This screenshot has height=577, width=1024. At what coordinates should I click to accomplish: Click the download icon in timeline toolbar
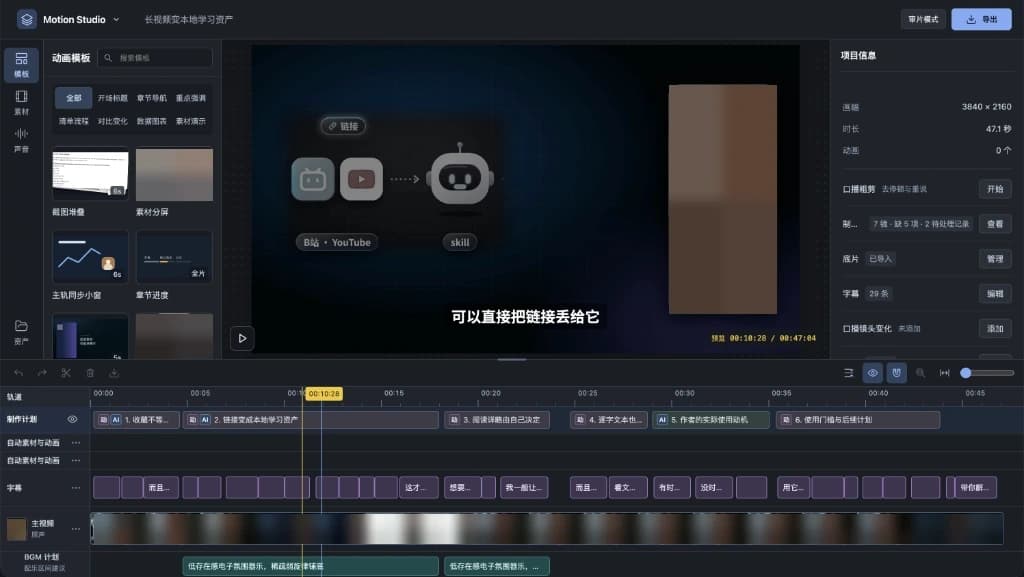point(114,373)
